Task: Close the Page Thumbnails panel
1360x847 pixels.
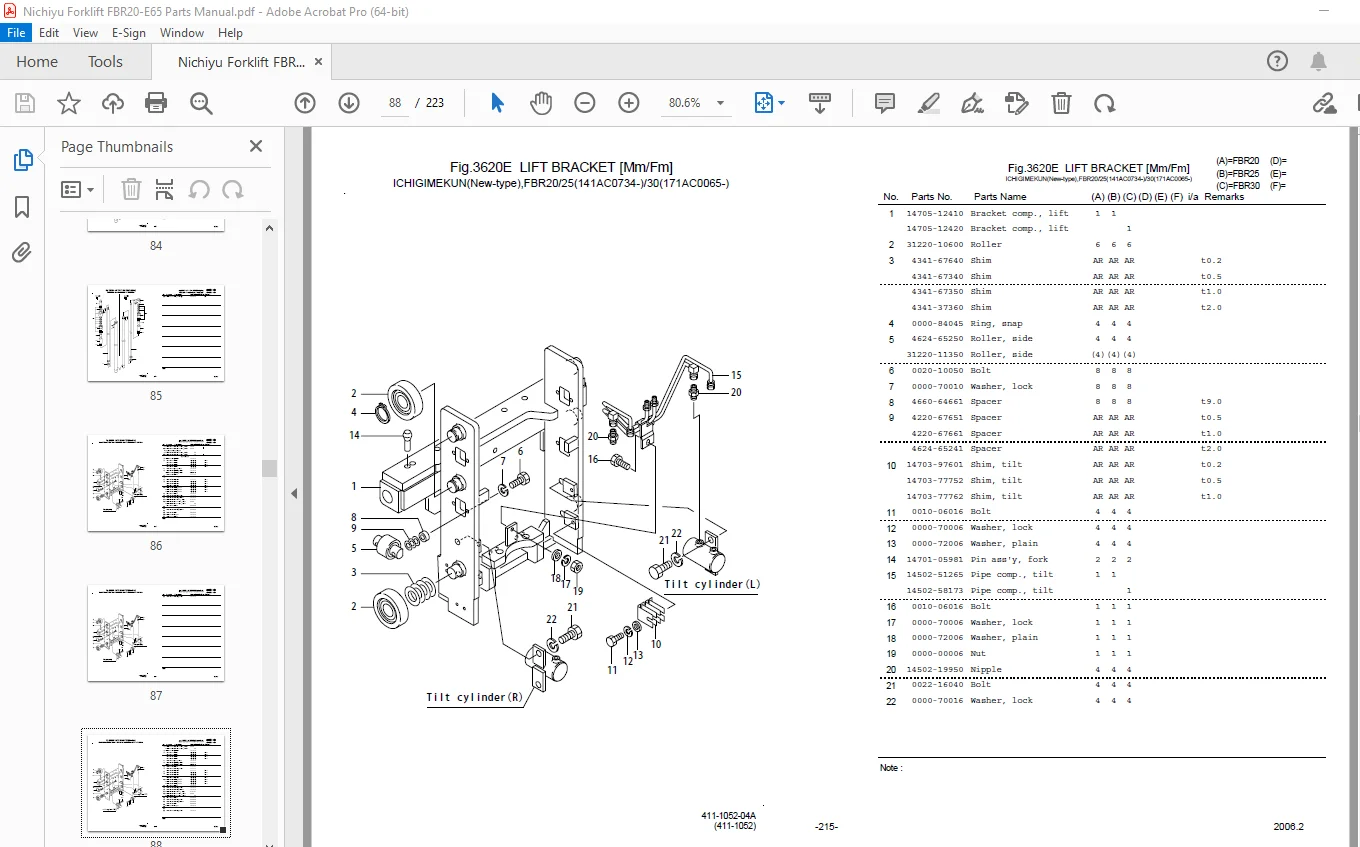Action: point(256,146)
